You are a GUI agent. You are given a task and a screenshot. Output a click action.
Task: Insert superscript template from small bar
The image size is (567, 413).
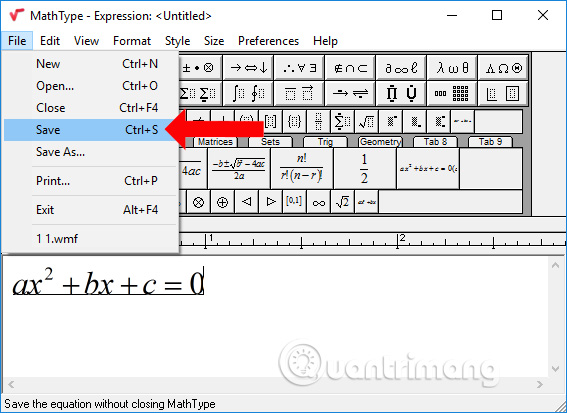(x=390, y=122)
